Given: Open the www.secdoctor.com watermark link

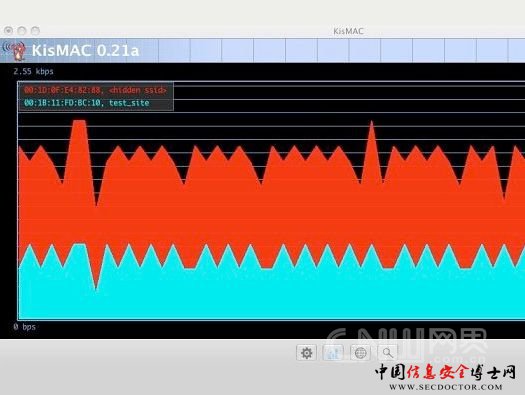Looking at the screenshot, I should (x=446, y=387).
